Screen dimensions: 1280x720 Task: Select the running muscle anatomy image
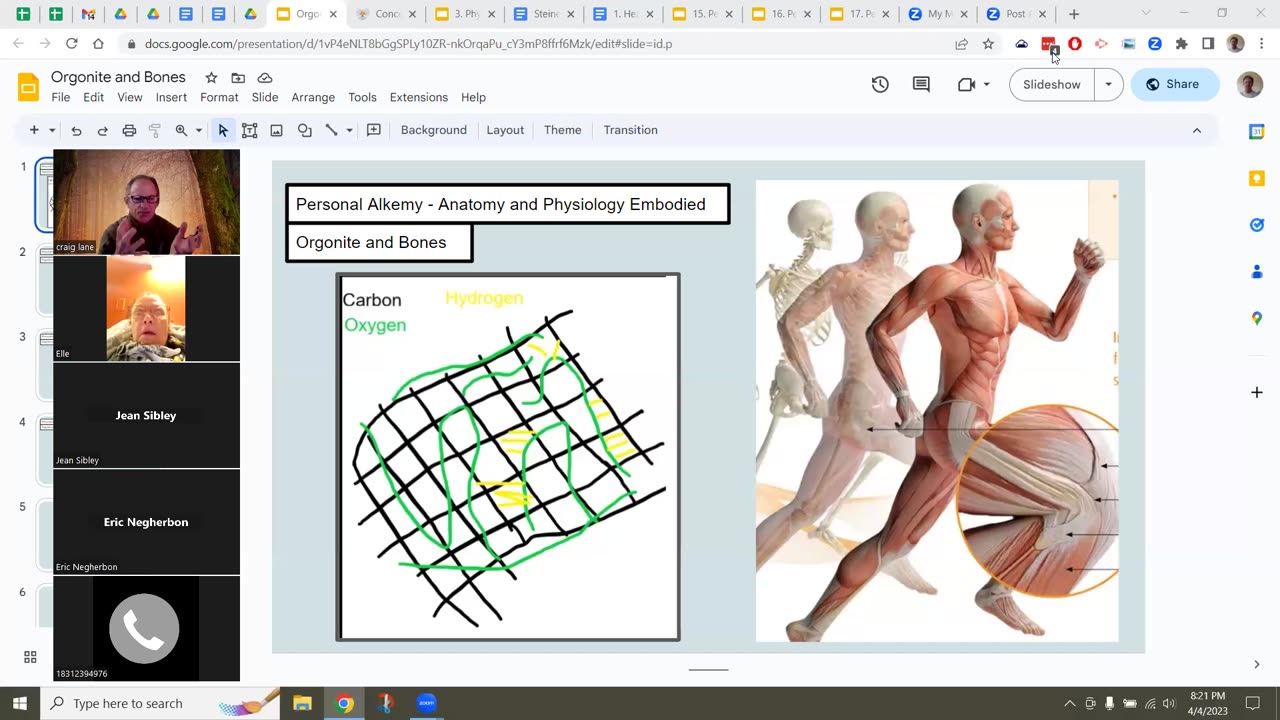(x=937, y=410)
